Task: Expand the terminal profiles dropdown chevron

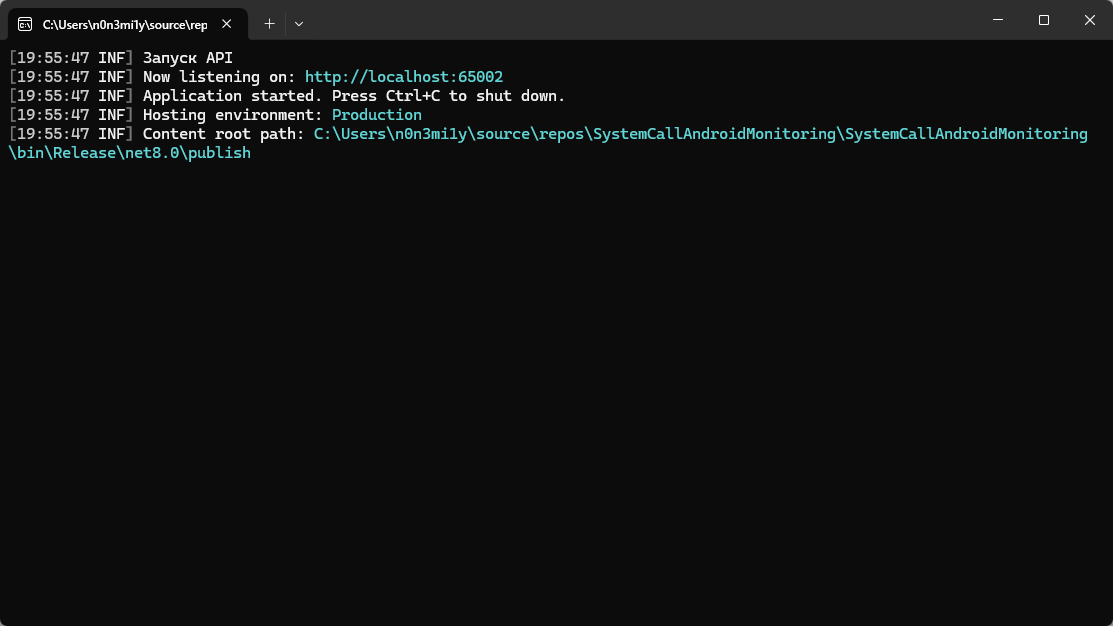Action: pyautogui.click(x=299, y=23)
